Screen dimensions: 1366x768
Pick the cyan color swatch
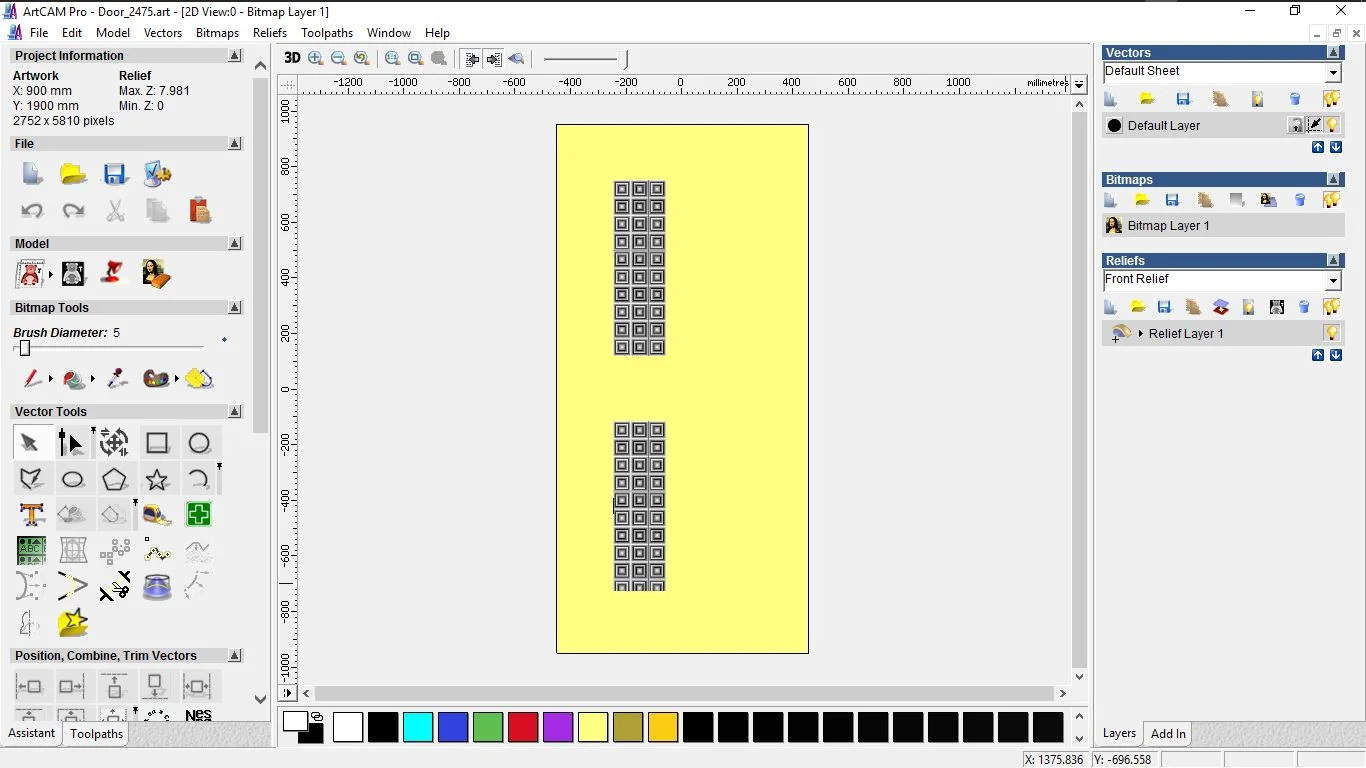(418, 728)
